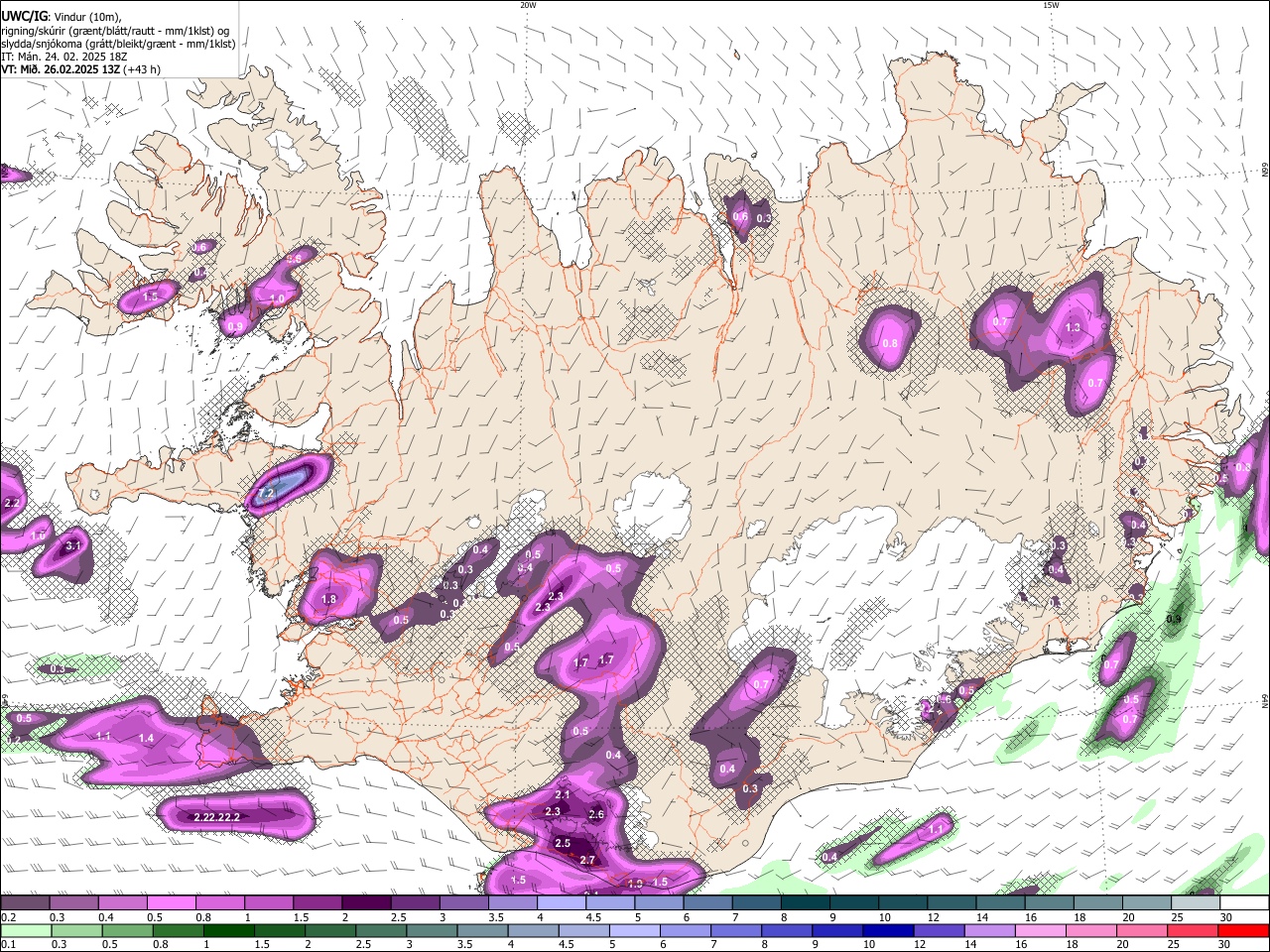1270x952 pixels.
Task: Click the 15W longitude label
Action: tap(1051, 5)
